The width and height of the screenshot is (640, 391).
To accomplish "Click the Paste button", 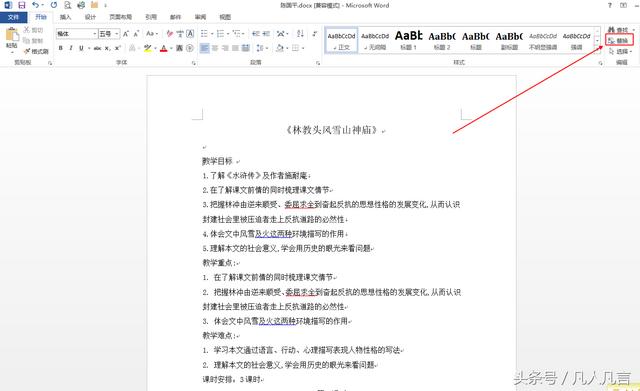I will point(11,40).
